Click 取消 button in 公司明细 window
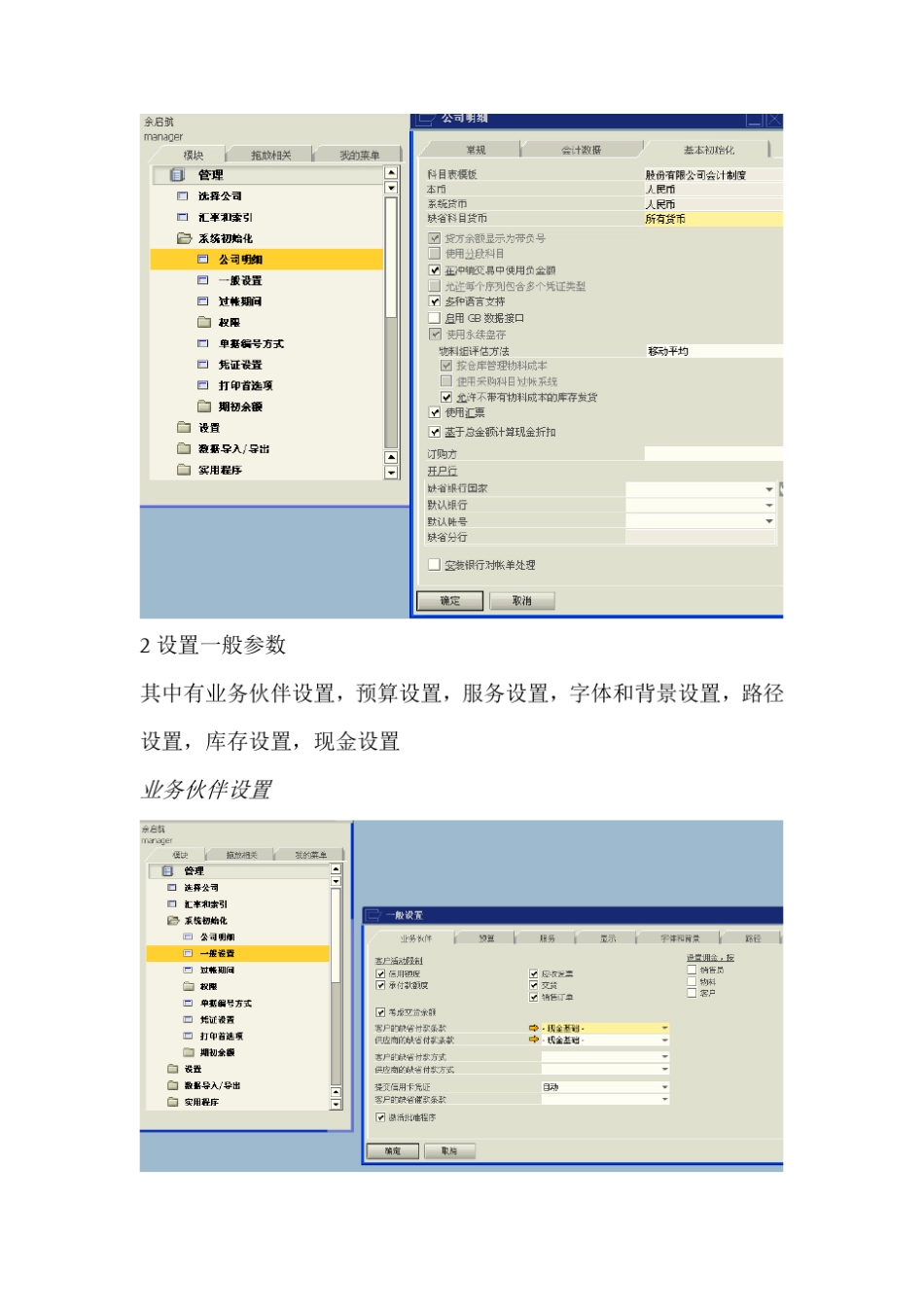 tap(522, 601)
